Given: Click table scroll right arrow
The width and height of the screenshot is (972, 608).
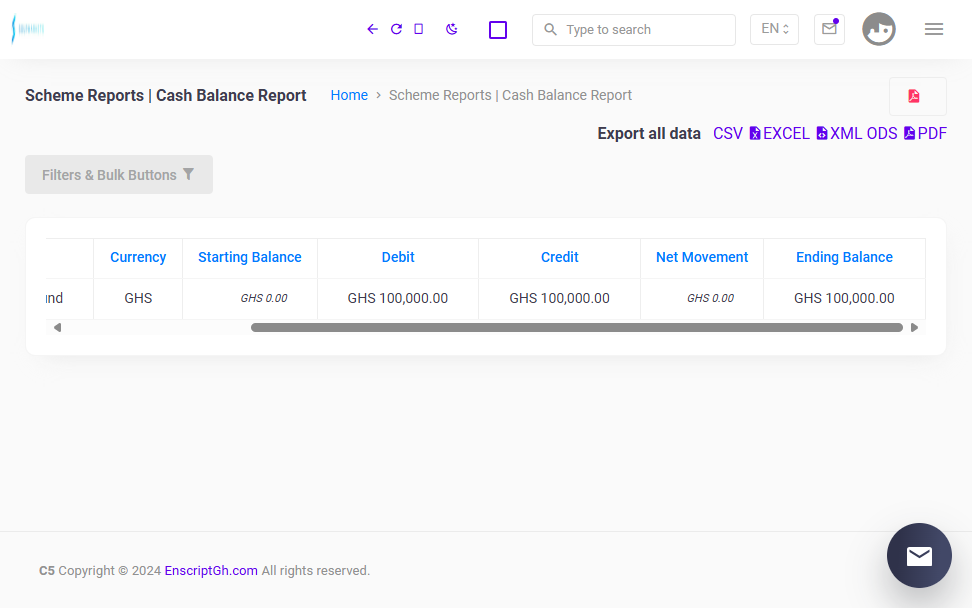Looking at the screenshot, I should click(x=914, y=327).
